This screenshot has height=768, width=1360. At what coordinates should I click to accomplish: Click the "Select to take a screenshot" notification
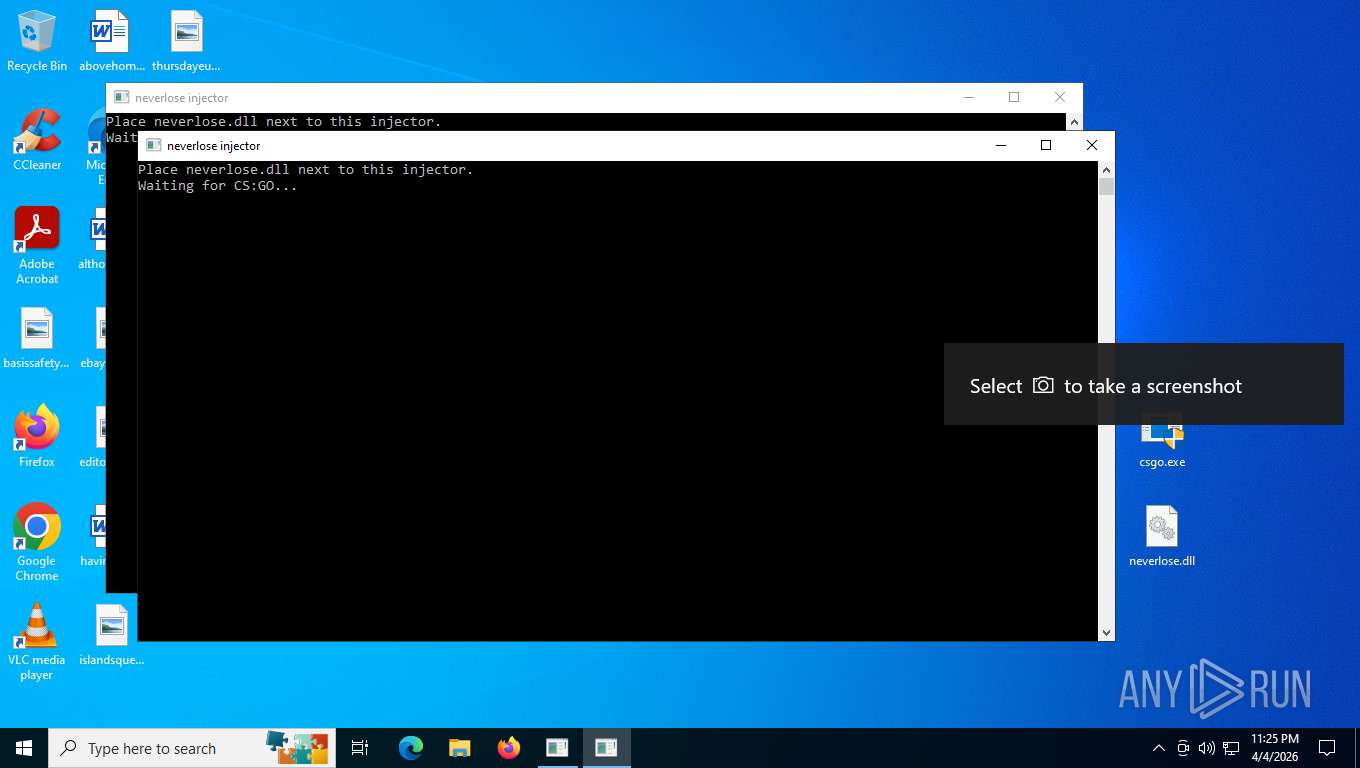coord(1143,384)
